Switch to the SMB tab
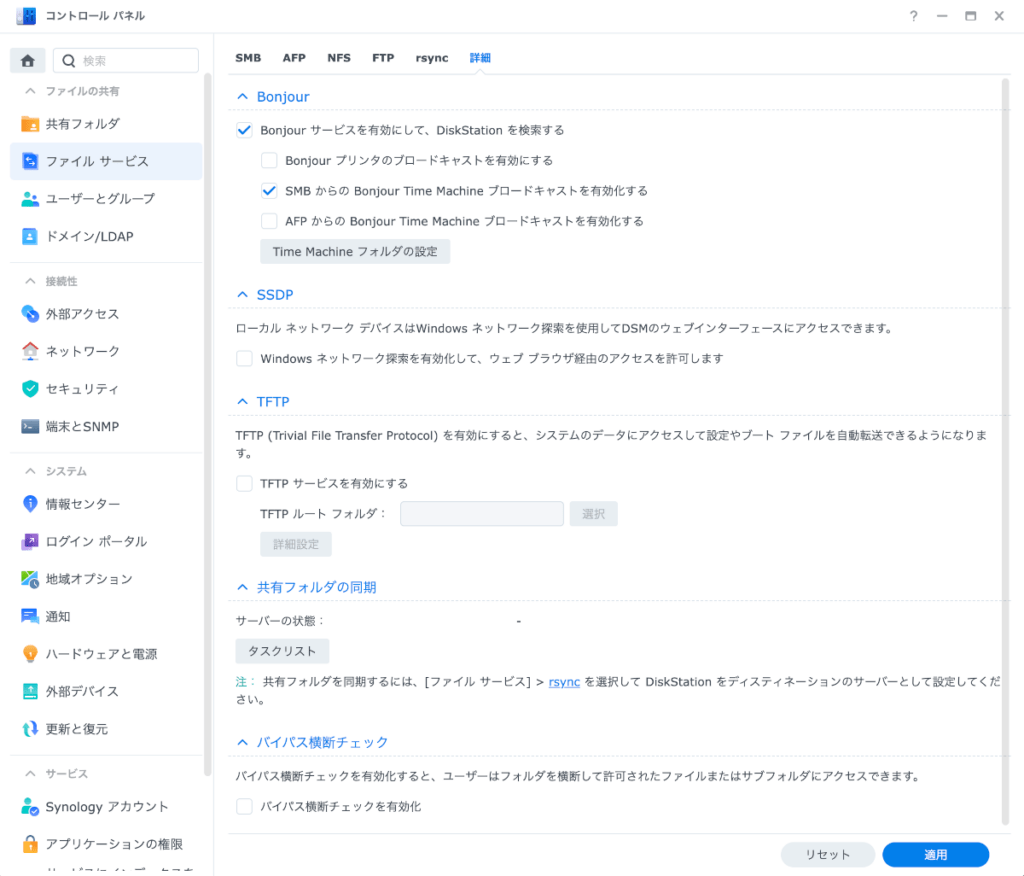1024x876 pixels. pos(248,57)
